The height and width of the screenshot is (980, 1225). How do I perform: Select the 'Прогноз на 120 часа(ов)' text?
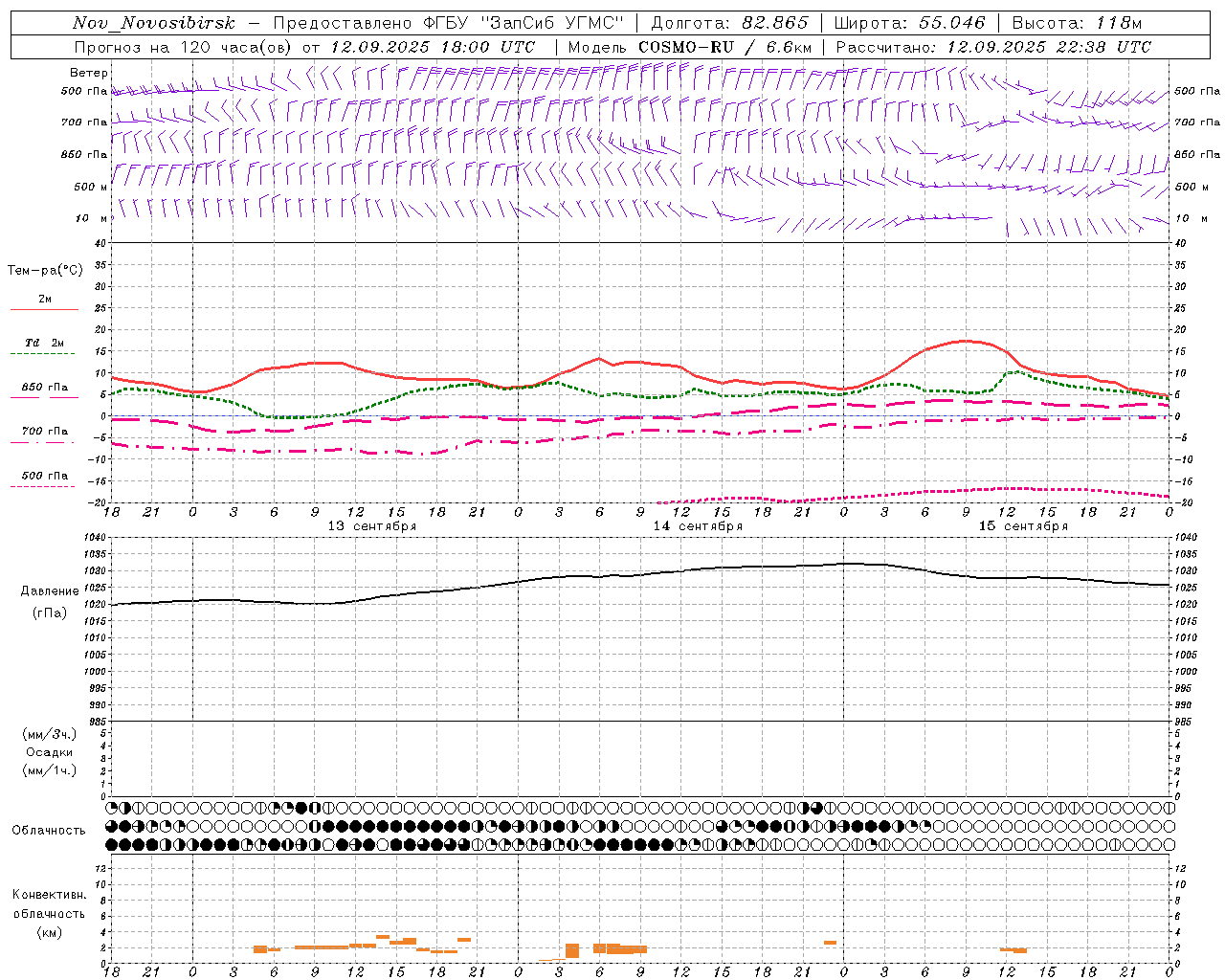(185, 47)
